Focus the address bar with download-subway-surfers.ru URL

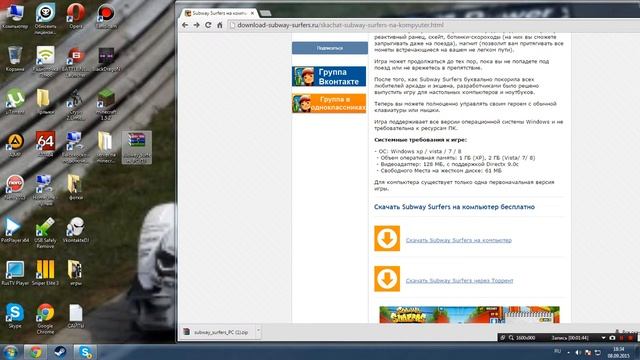tap(433, 25)
